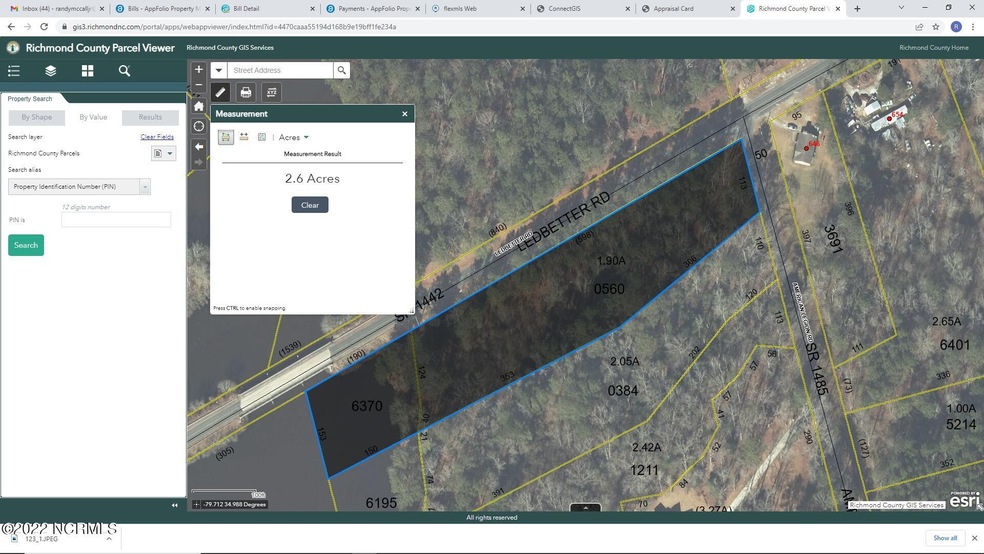Open address search source dropdown arrow

218,70
